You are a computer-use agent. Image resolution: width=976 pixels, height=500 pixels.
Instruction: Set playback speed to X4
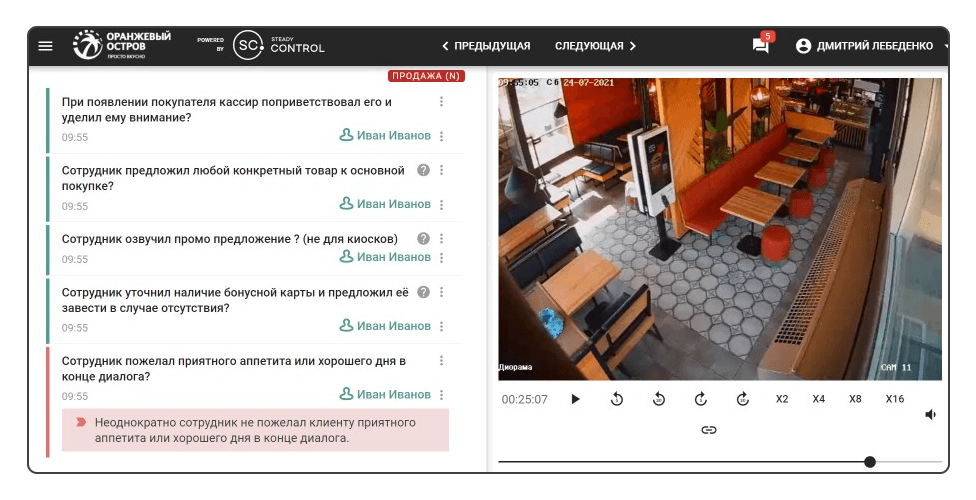tap(819, 399)
